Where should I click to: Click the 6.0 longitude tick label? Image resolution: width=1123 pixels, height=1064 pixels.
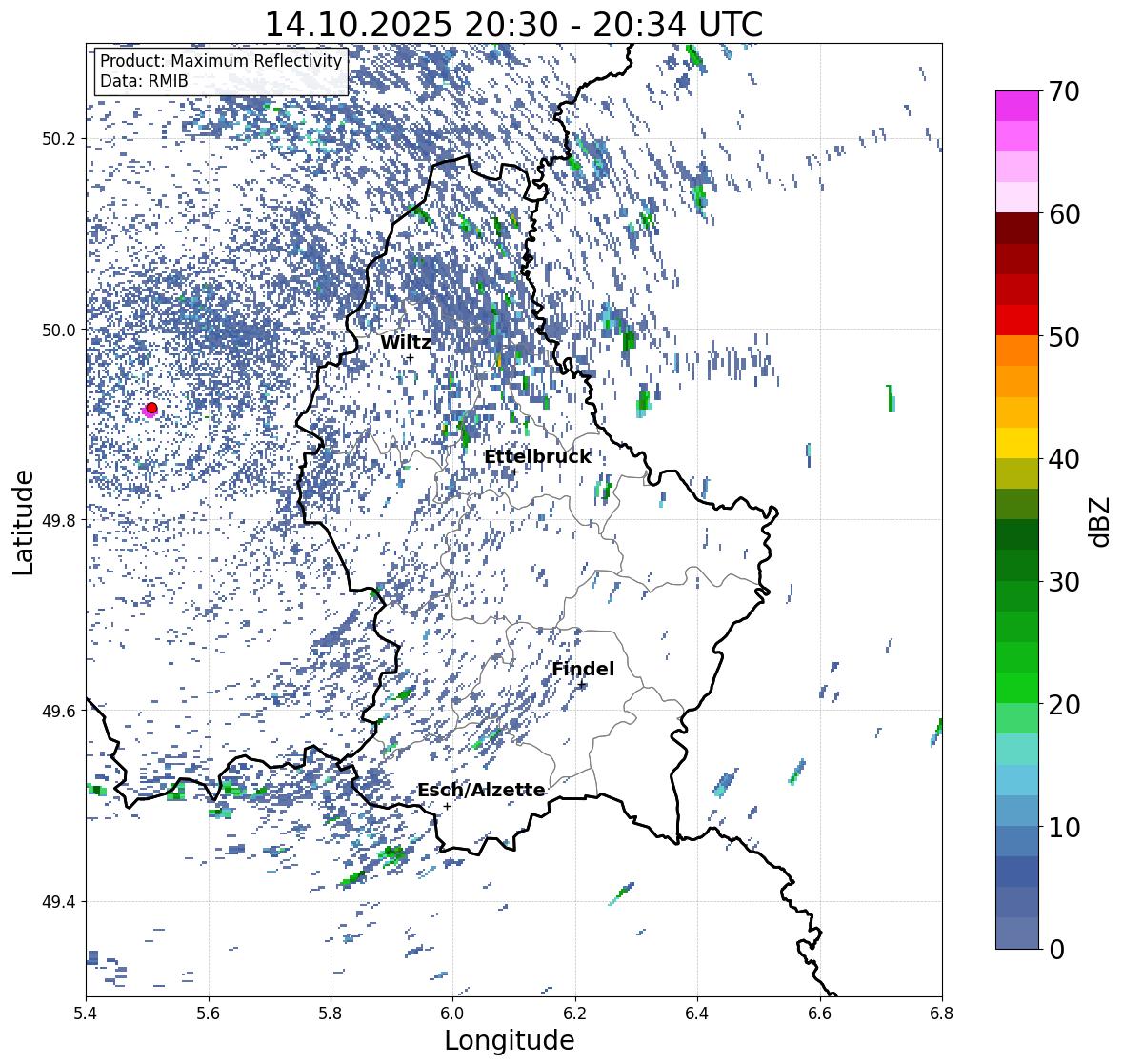pos(452,1013)
